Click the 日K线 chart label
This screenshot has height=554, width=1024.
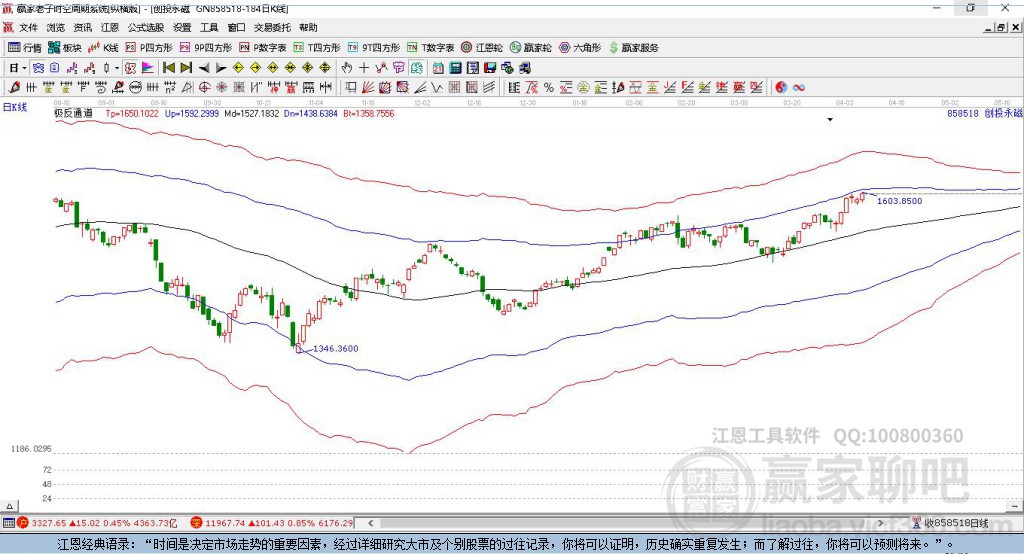pyautogui.click(x=15, y=107)
